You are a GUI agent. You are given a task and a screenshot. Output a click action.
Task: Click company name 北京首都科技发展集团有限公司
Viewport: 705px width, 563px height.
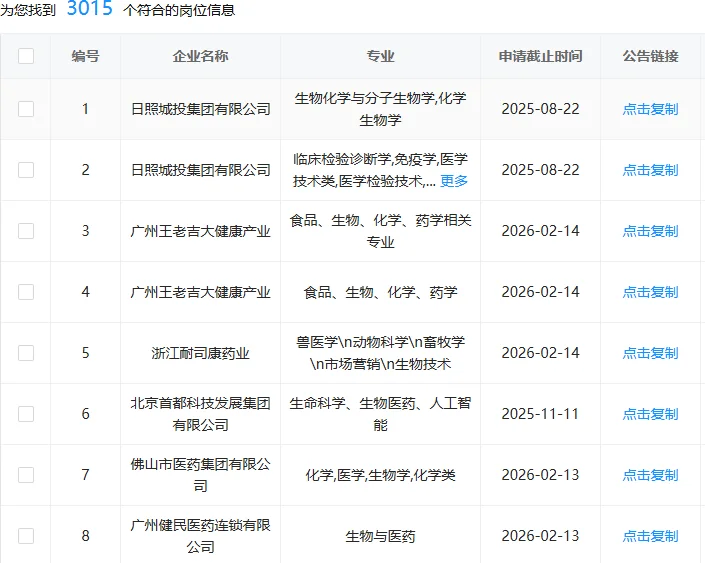point(201,414)
